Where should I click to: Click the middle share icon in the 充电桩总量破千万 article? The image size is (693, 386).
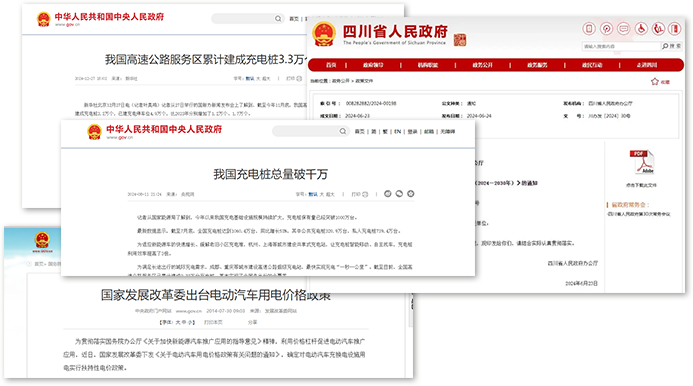(x=399, y=194)
